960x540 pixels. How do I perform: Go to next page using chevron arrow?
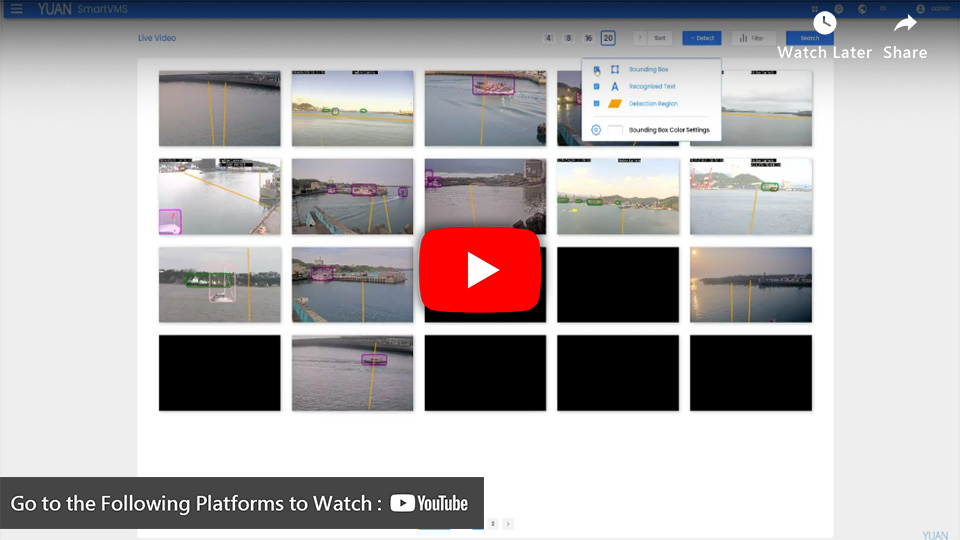tap(508, 523)
